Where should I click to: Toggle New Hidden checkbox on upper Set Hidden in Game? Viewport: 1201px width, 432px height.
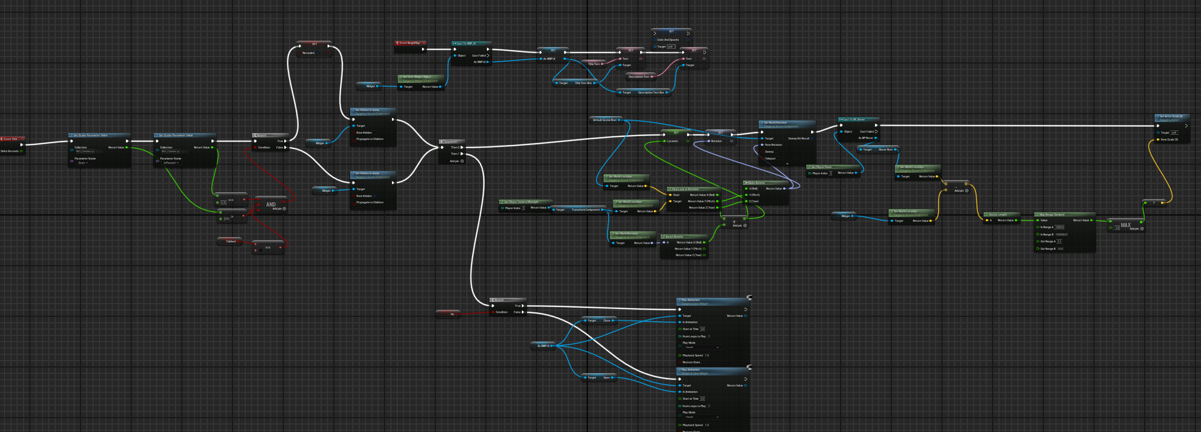coord(357,132)
